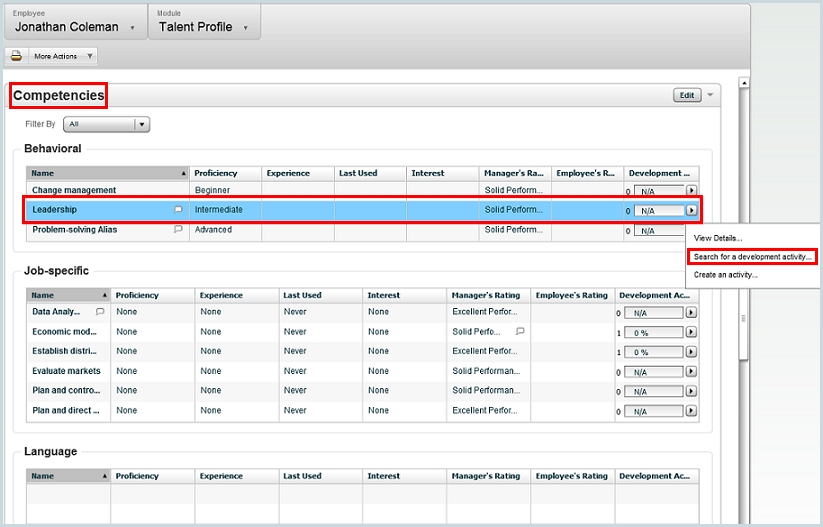Click the 0 % progress bar for Economic mod...

tap(654, 332)
